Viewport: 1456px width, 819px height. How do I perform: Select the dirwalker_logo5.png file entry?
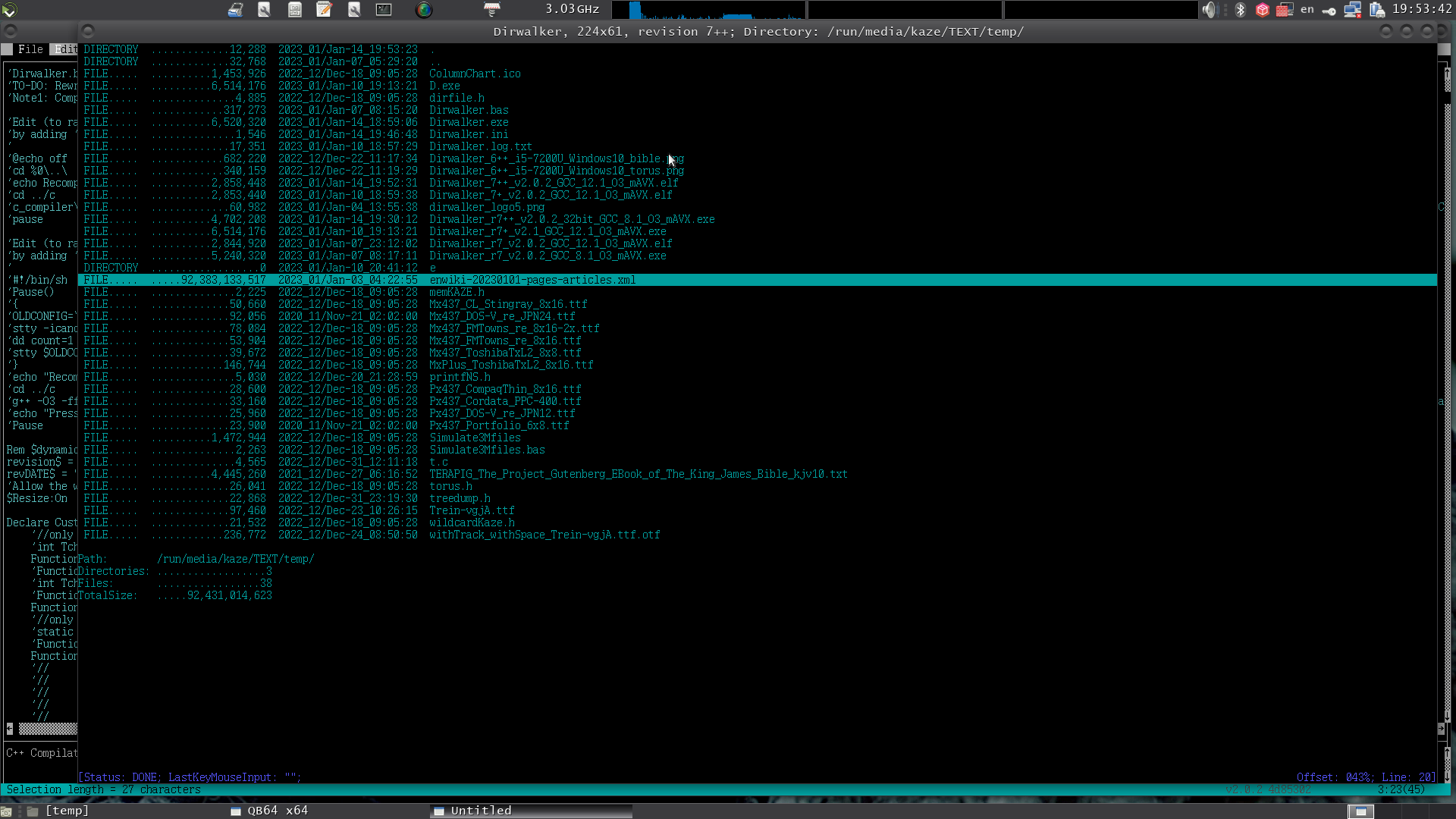tap(487, 207)
